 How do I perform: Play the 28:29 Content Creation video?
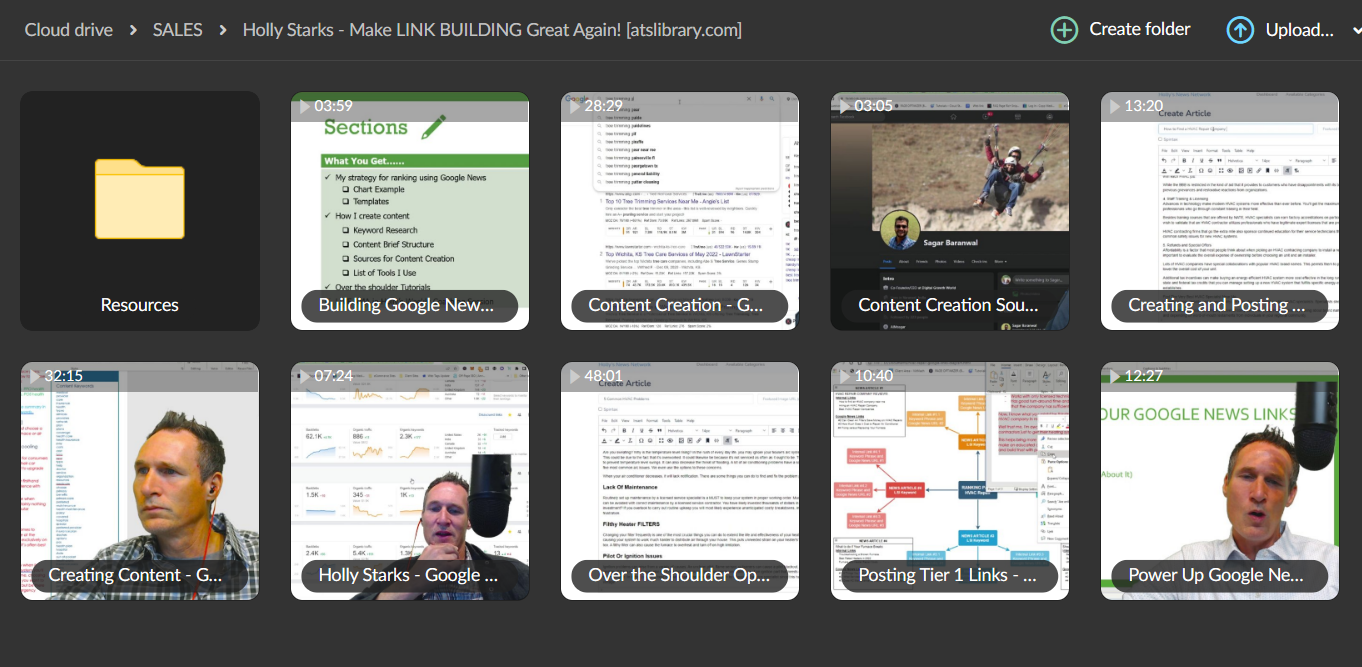(x=680, y=211)
